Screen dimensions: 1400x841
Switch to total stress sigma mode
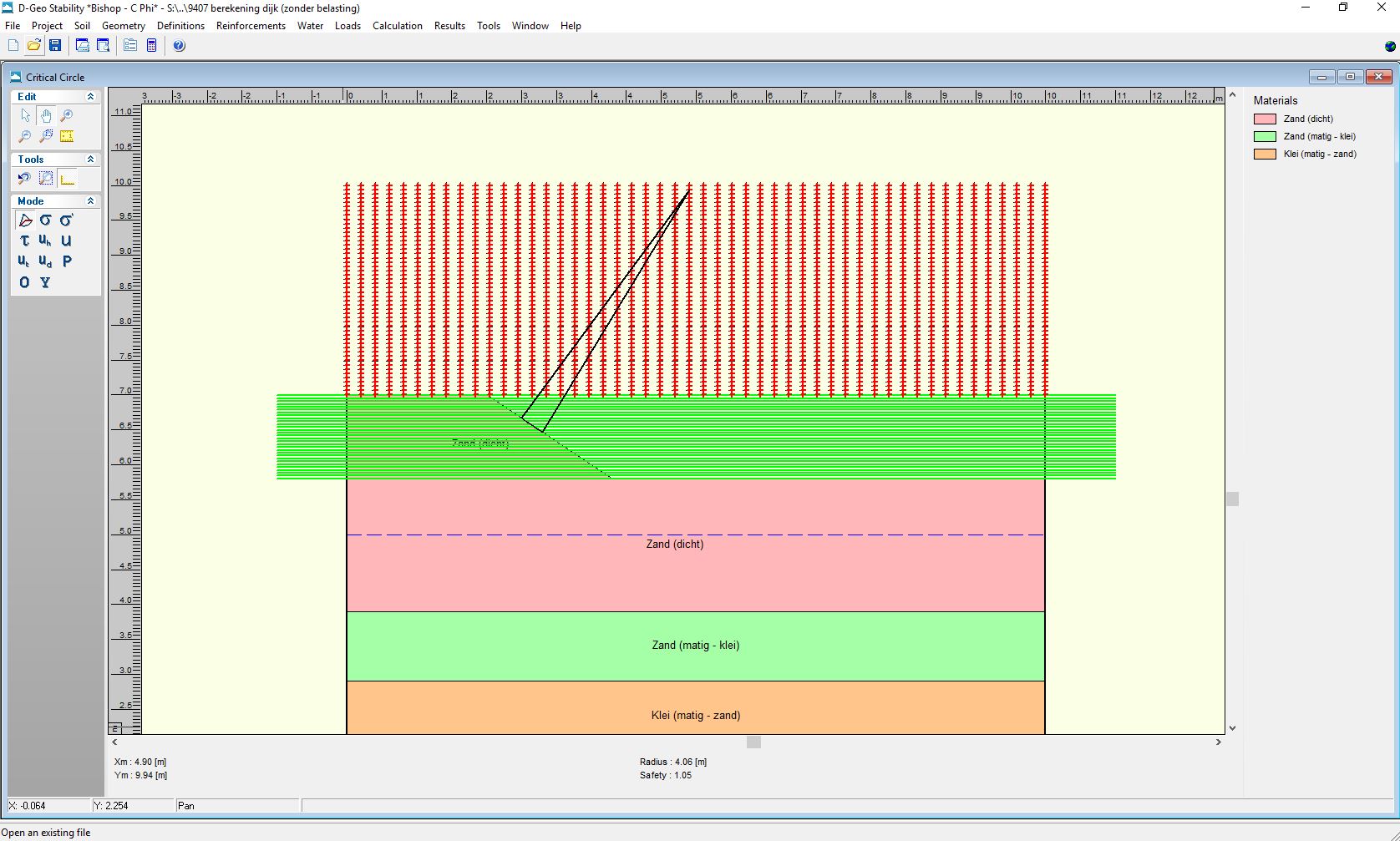tap(45, 220)
